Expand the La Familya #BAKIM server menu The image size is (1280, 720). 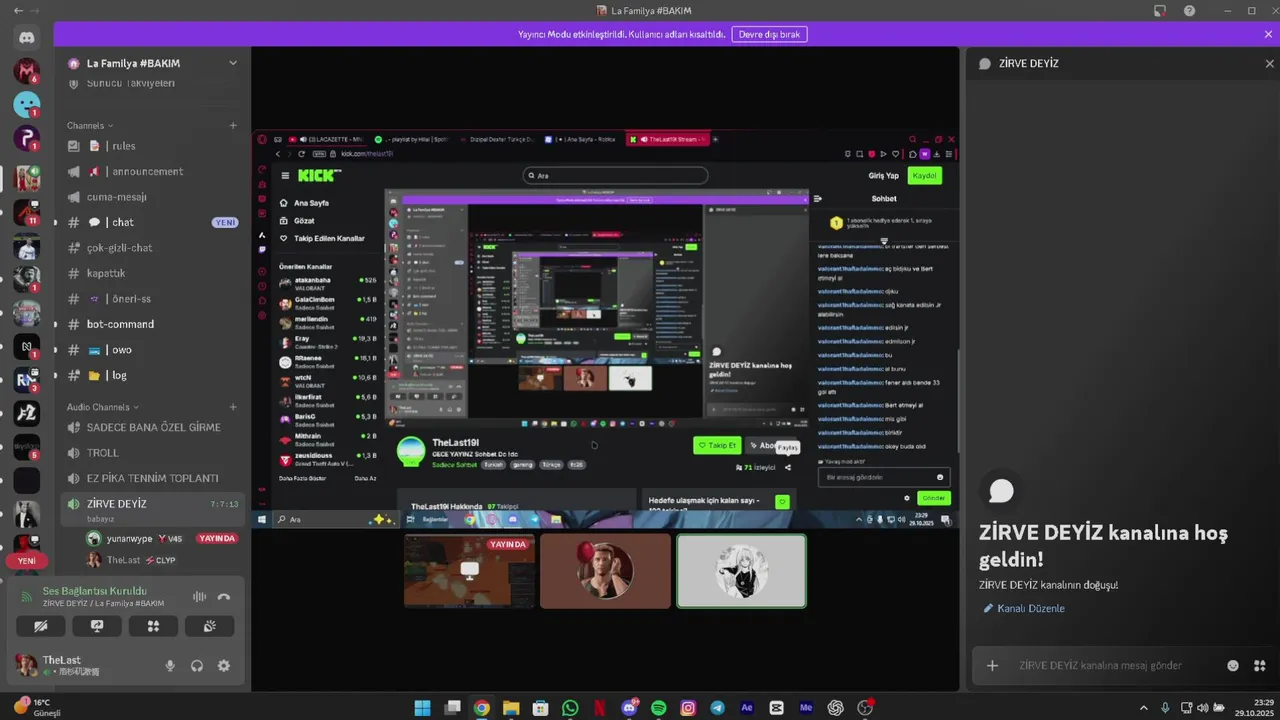pyautogui.click(x=233, y=63)
